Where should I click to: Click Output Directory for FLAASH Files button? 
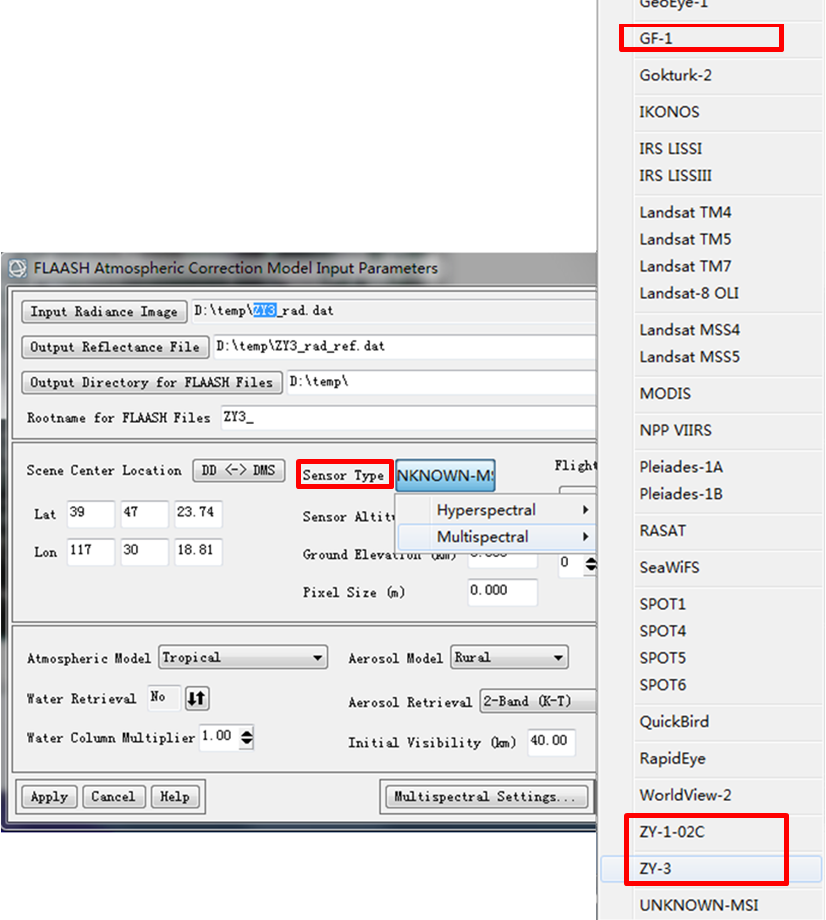[152, 383]
